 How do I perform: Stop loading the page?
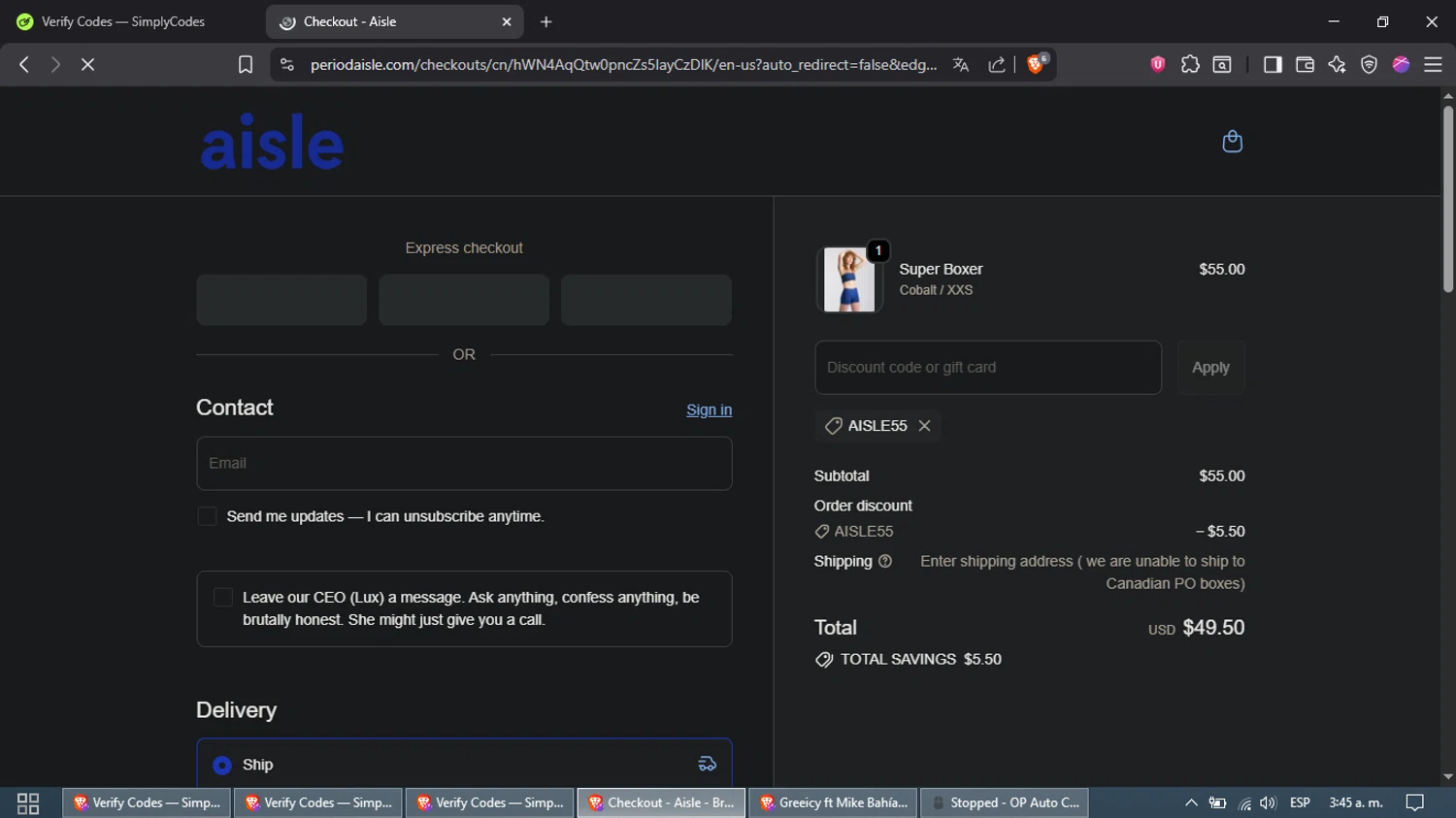[87, 64]
